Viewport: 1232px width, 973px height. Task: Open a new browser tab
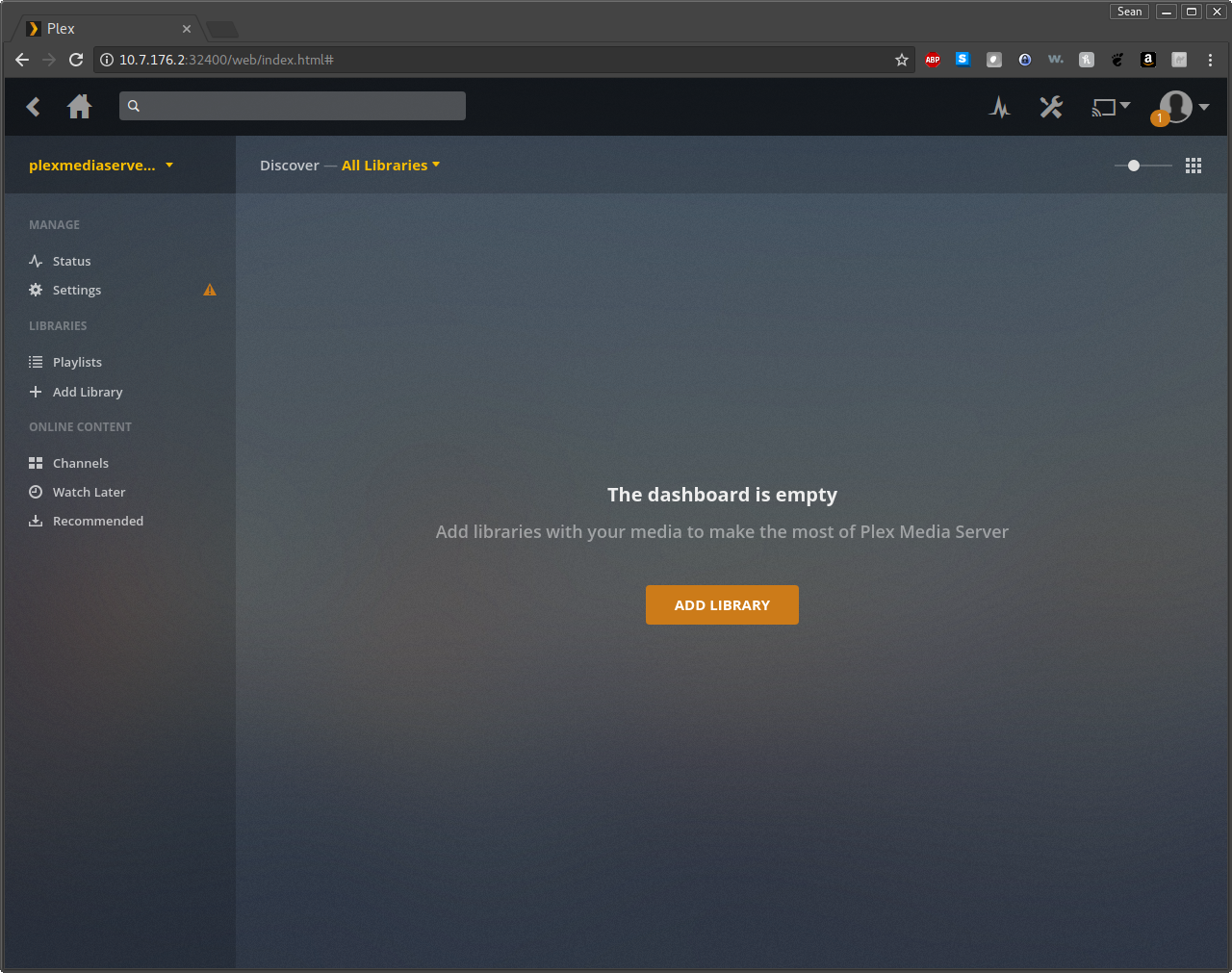(222, 30)
